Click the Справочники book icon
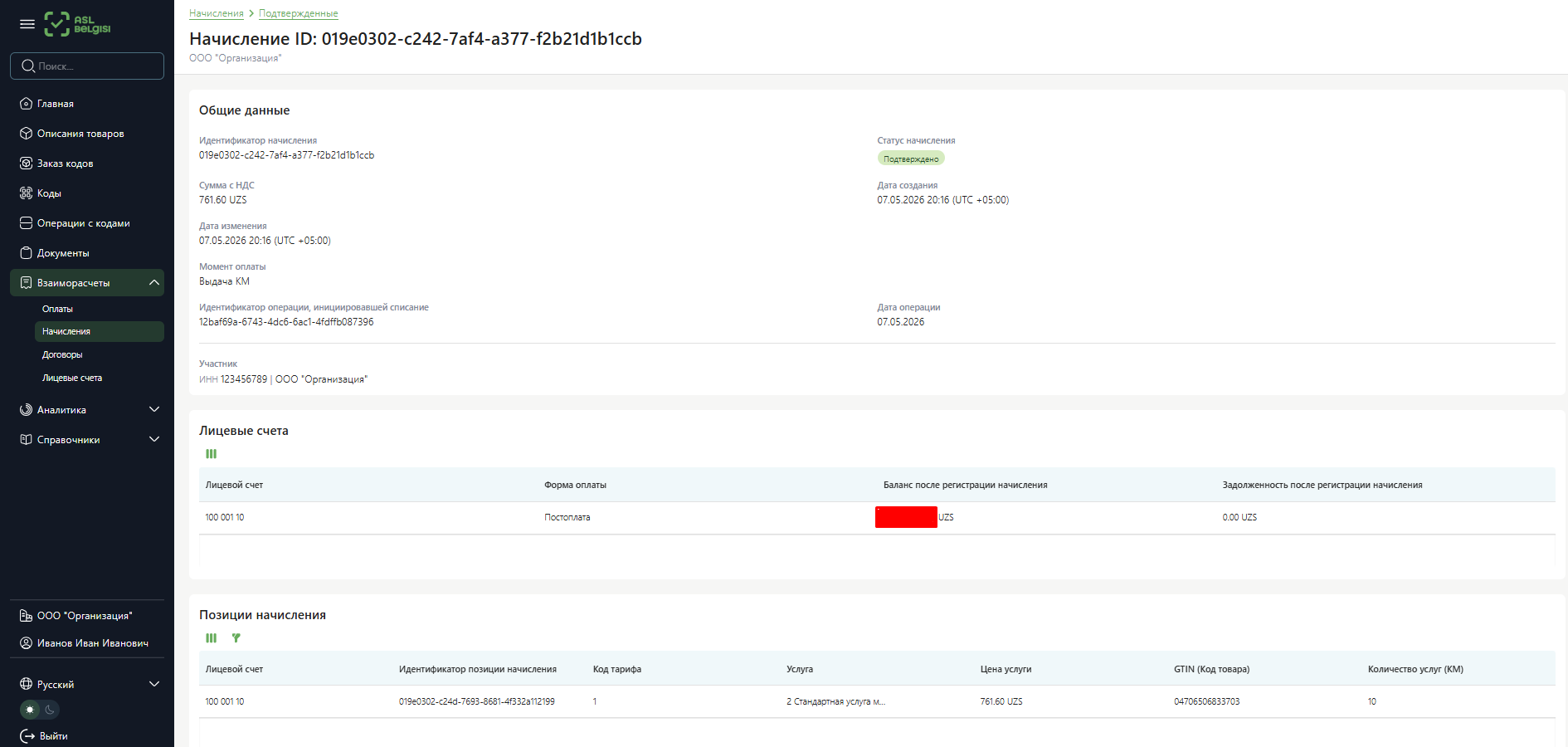The width and height of the screenshot is (1568, 747). click(26, 440)
